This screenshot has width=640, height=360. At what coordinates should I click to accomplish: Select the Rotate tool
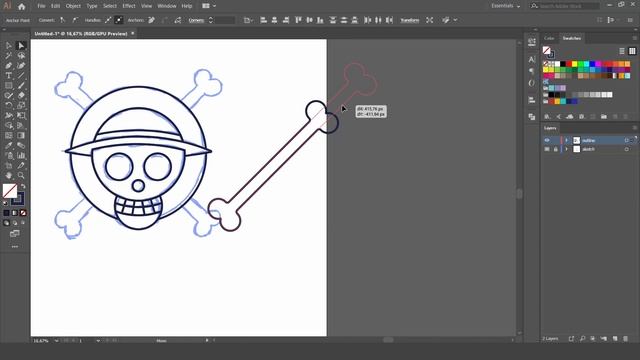click(x=9, y=105)
